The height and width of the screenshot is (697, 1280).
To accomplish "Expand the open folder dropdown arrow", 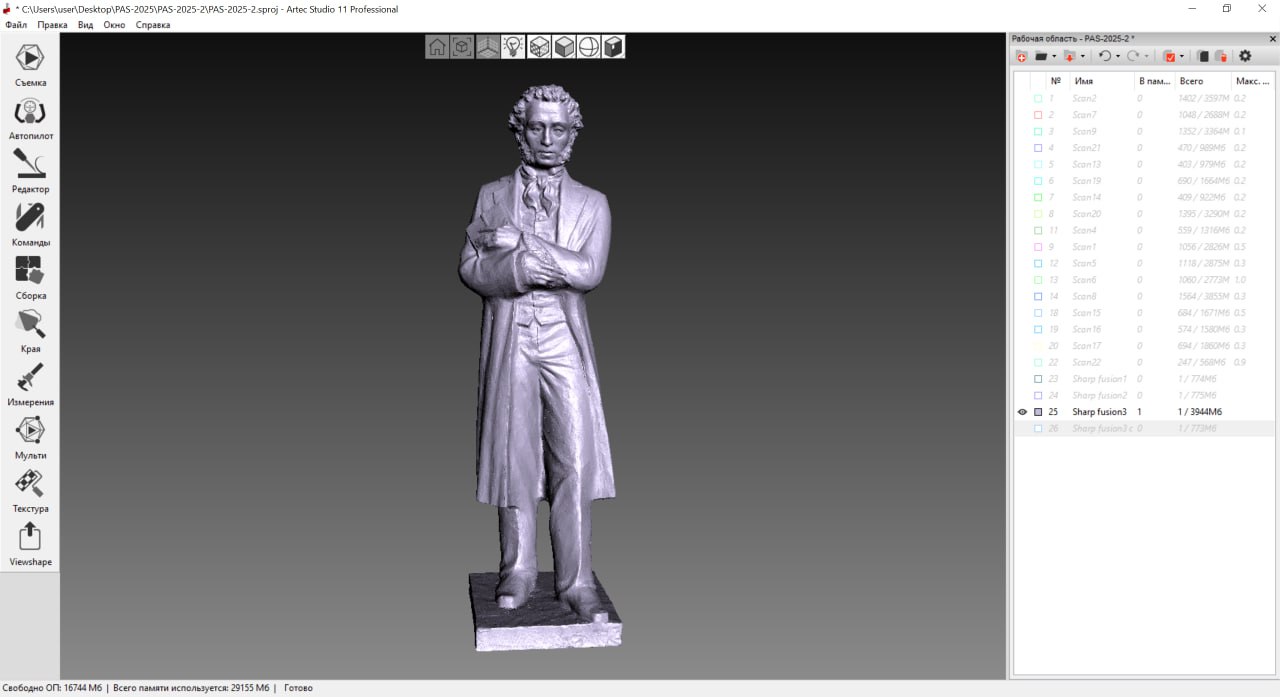I will 1053,57.
